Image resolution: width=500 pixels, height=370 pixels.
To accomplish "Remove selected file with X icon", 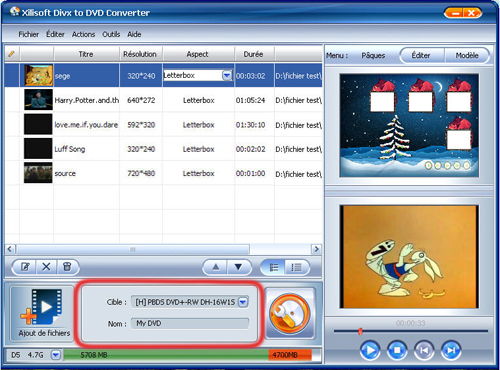I will (x=46, y=267).
